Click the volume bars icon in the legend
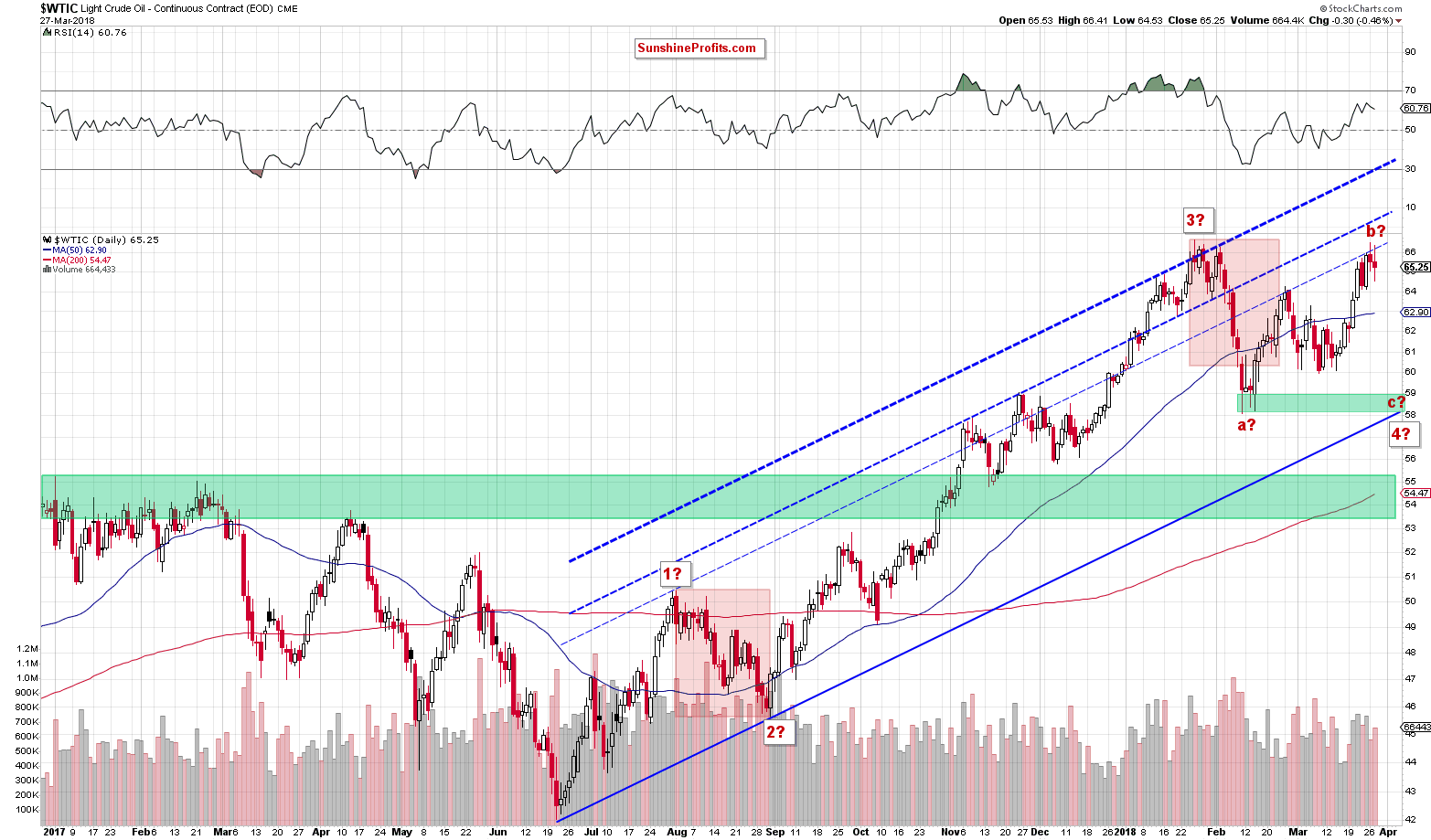This screenshot has width=1431, height=840. 47,270
